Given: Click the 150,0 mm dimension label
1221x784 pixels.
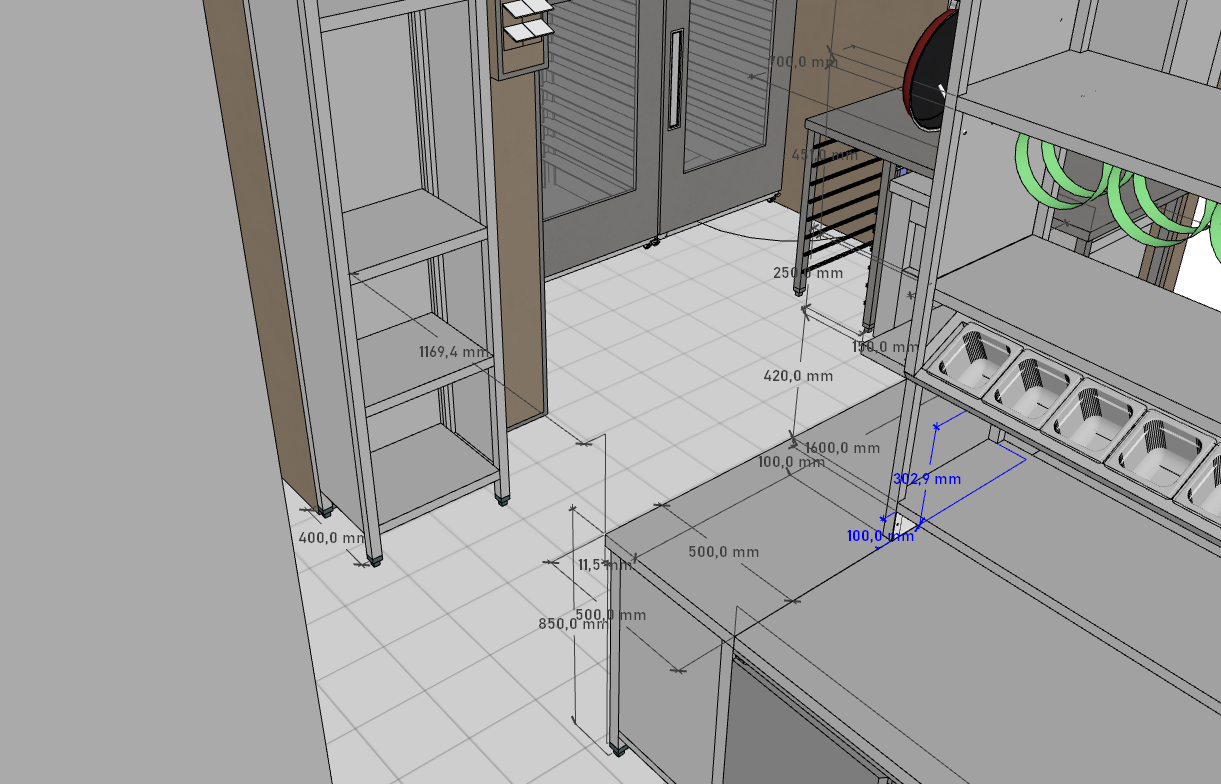Looking at the screenshot, I should (884, 347).
